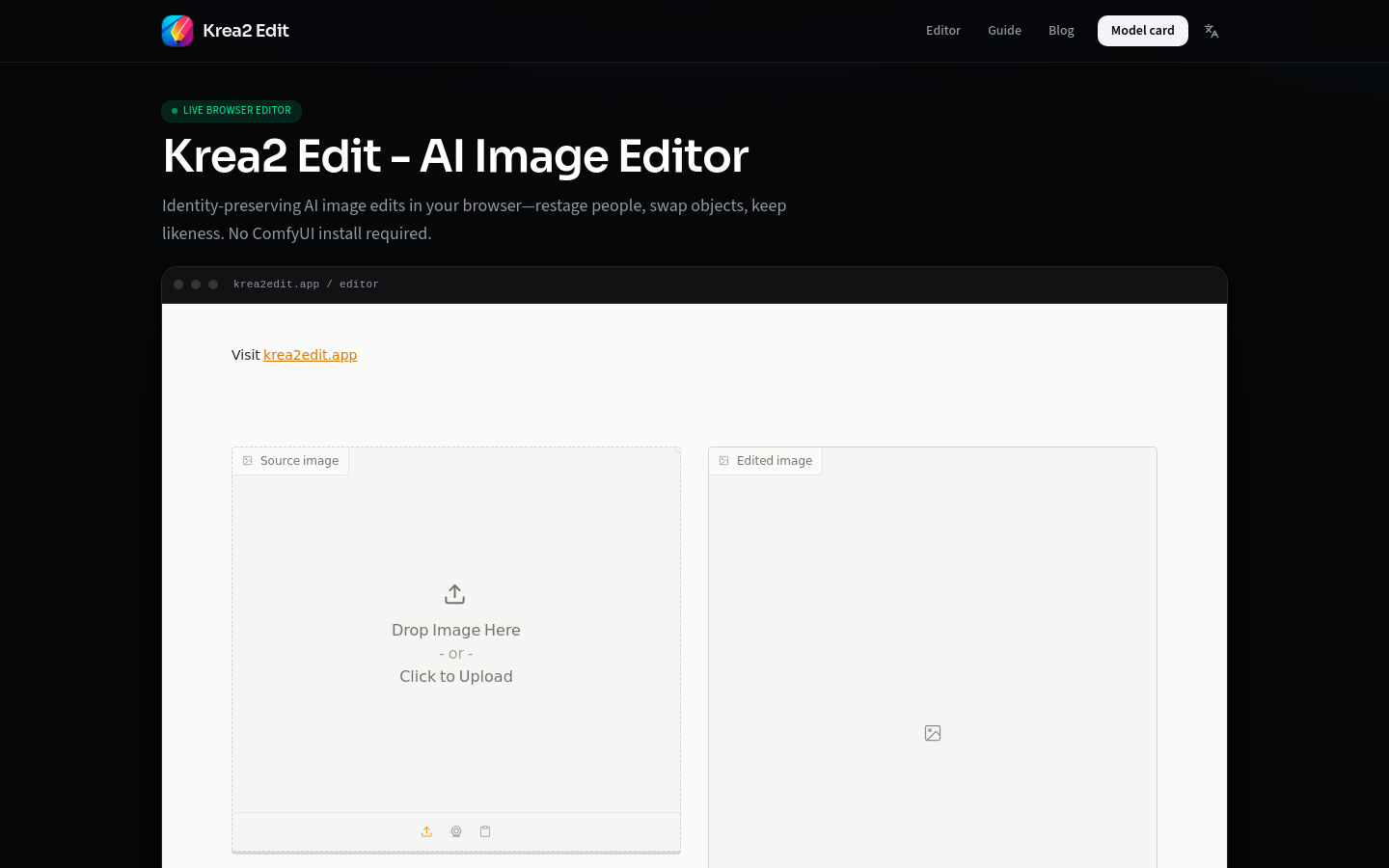Click the Source image label icon
Viewport: 1389px width, 868px height.
[x=248, y=461]
